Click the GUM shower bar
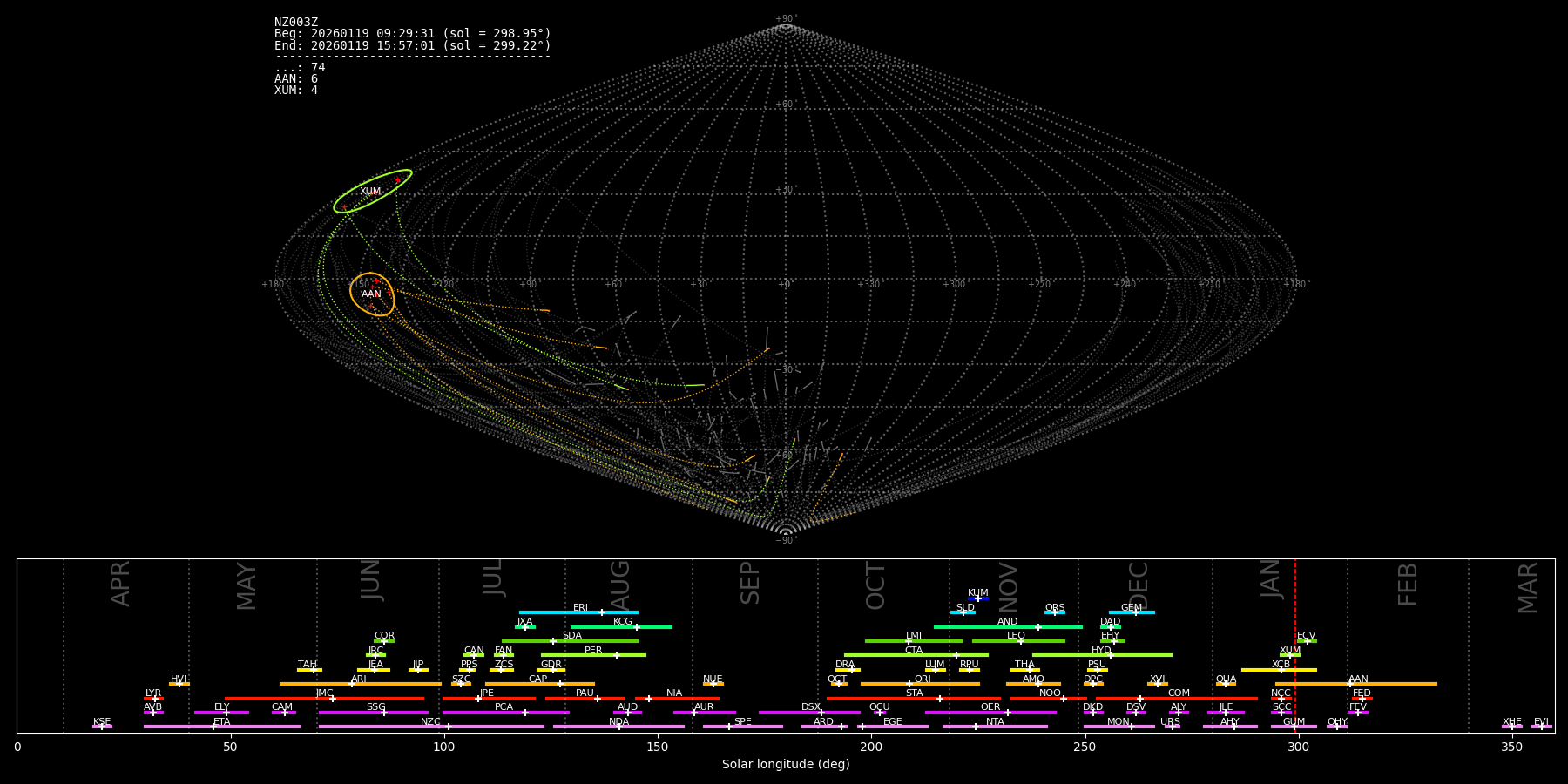This screenshot has height=784, width=1568. (1294, 727)
